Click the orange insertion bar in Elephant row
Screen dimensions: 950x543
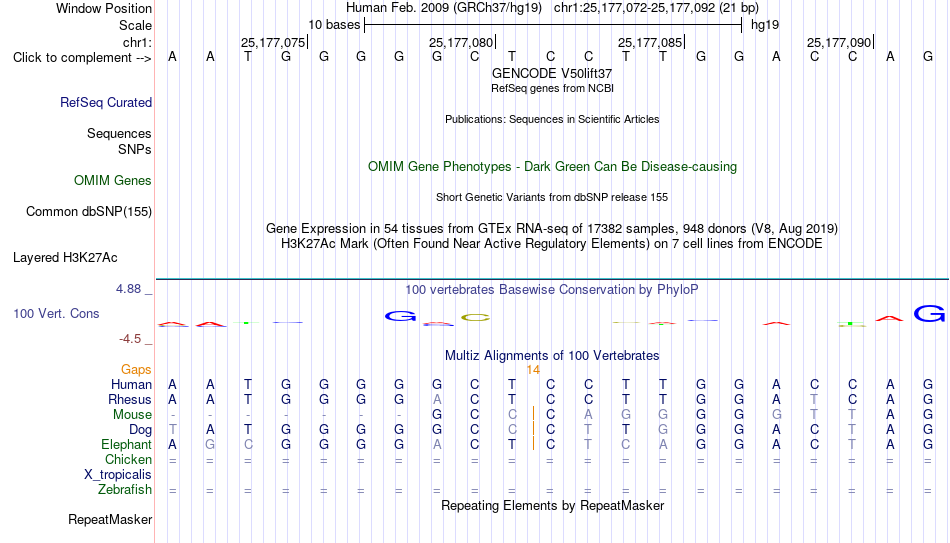pyautogui.click(x=533, y=444)
